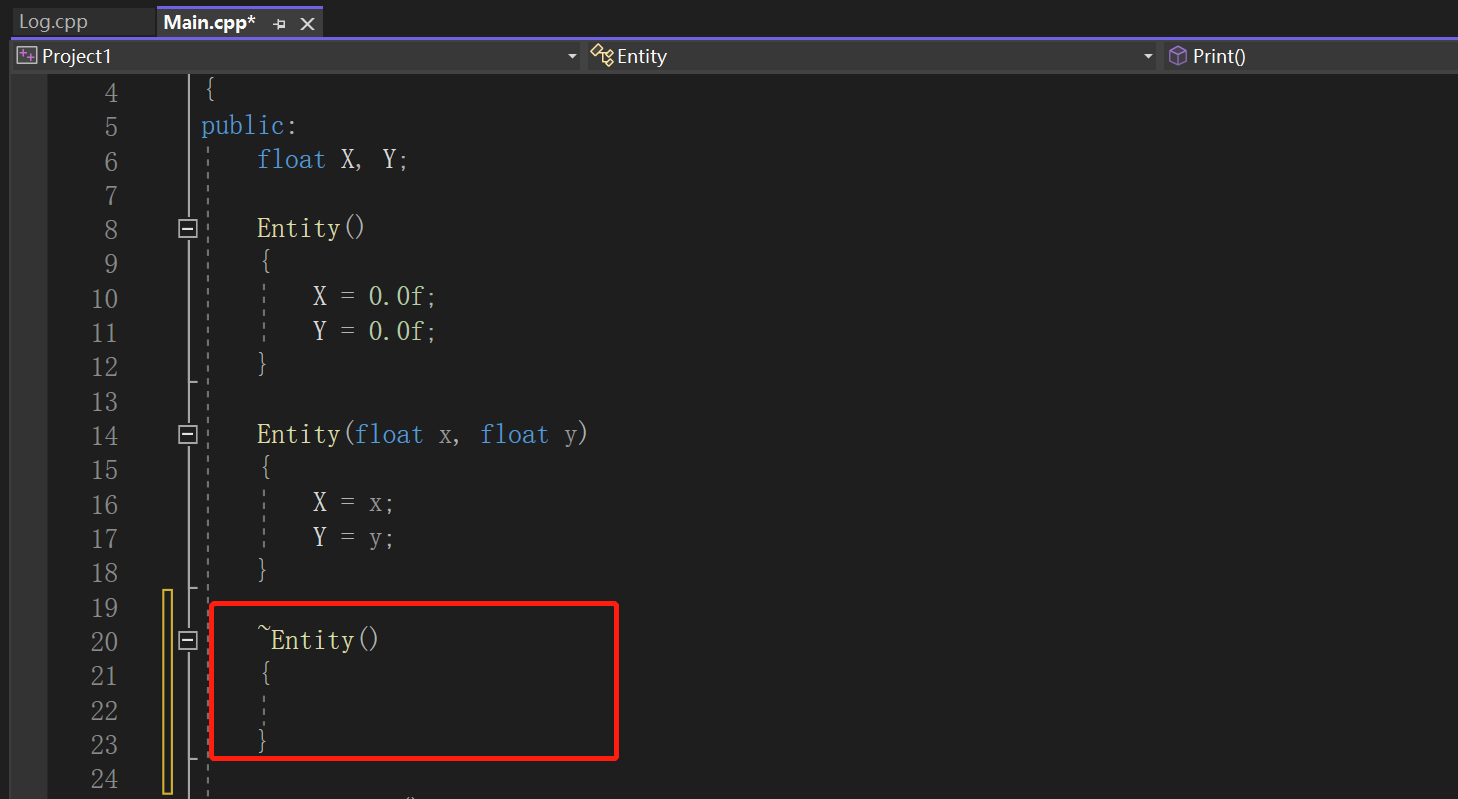Click the Print() method cube icon
The height and width of the screenshot is (799, 1458).
coord(1178,56)
